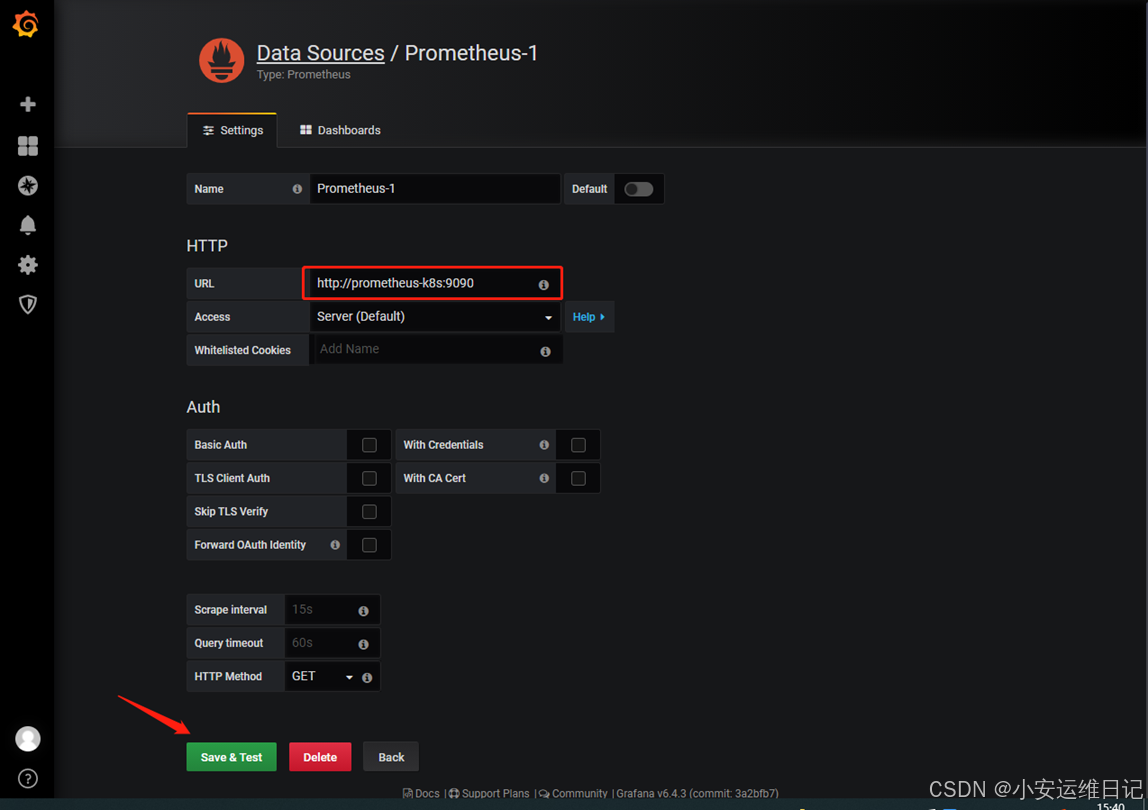Viewport: 1148px width, 810px height.
Task: Click the Prometheus flame logo
Action: pyautogui.click(x=222, y=61)
